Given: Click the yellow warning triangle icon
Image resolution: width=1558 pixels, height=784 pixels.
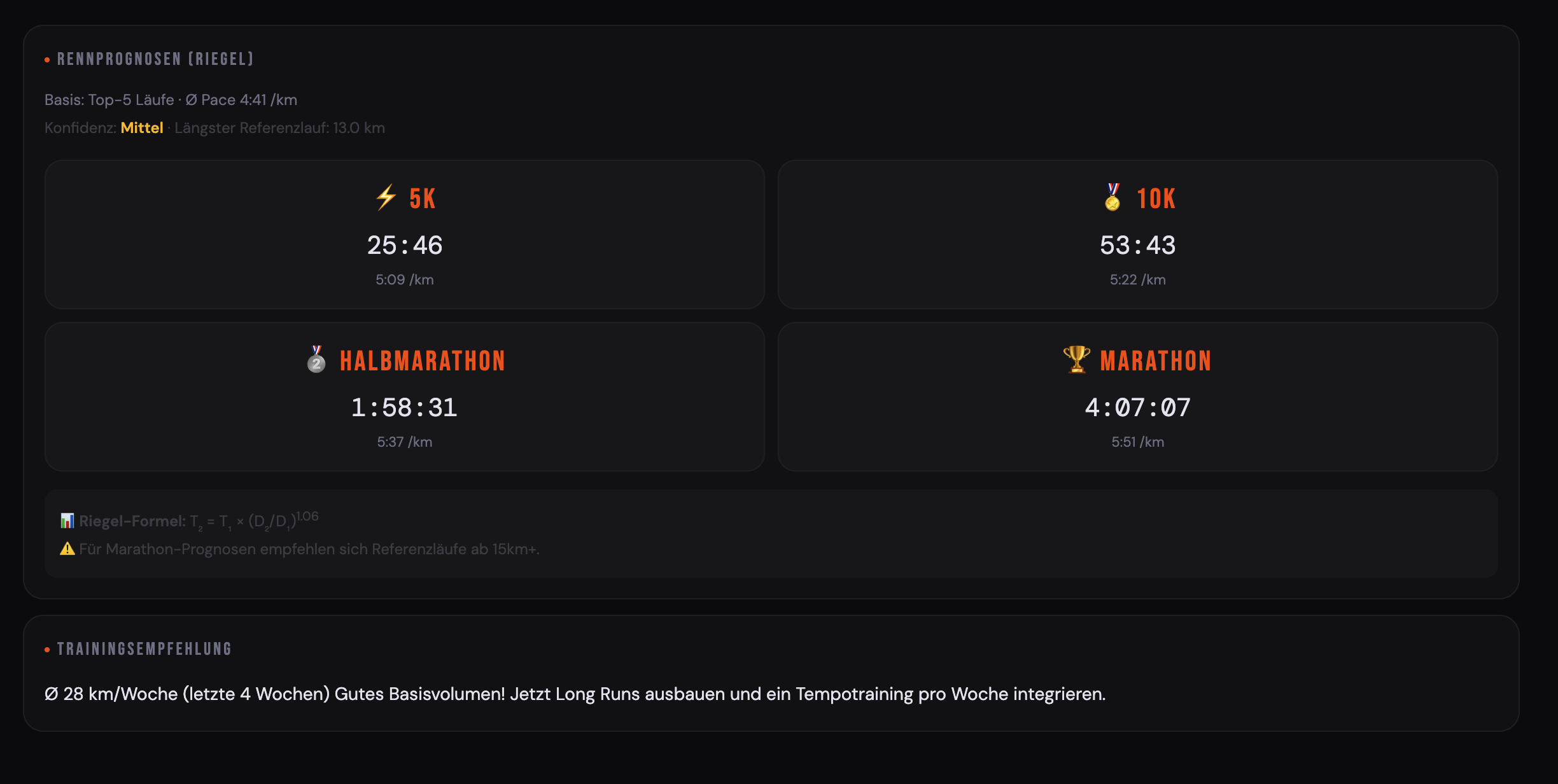Looking at the screenshot, I should click(67, 549).
